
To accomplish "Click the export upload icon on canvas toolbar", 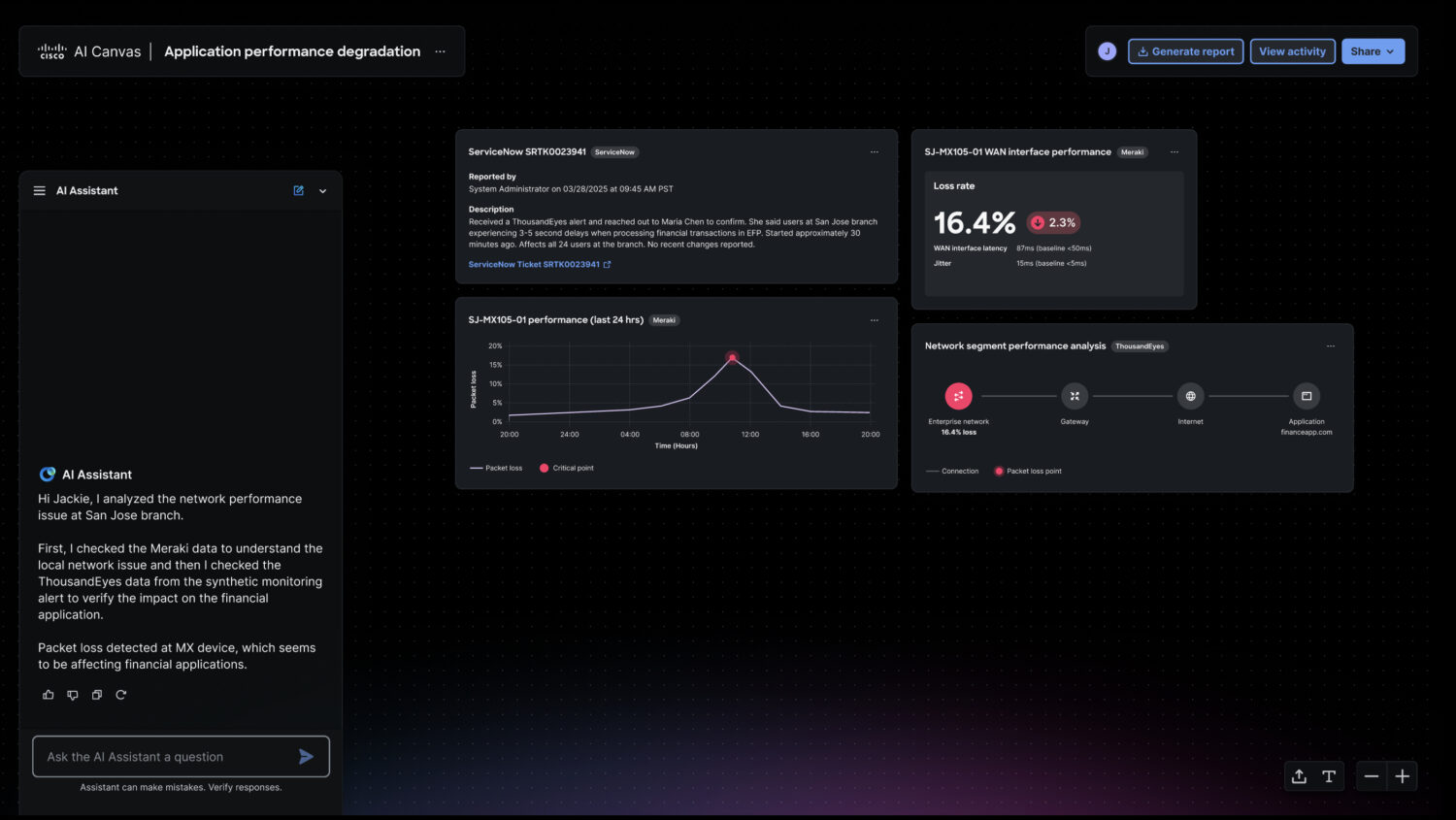I will tap(1299, 776).
